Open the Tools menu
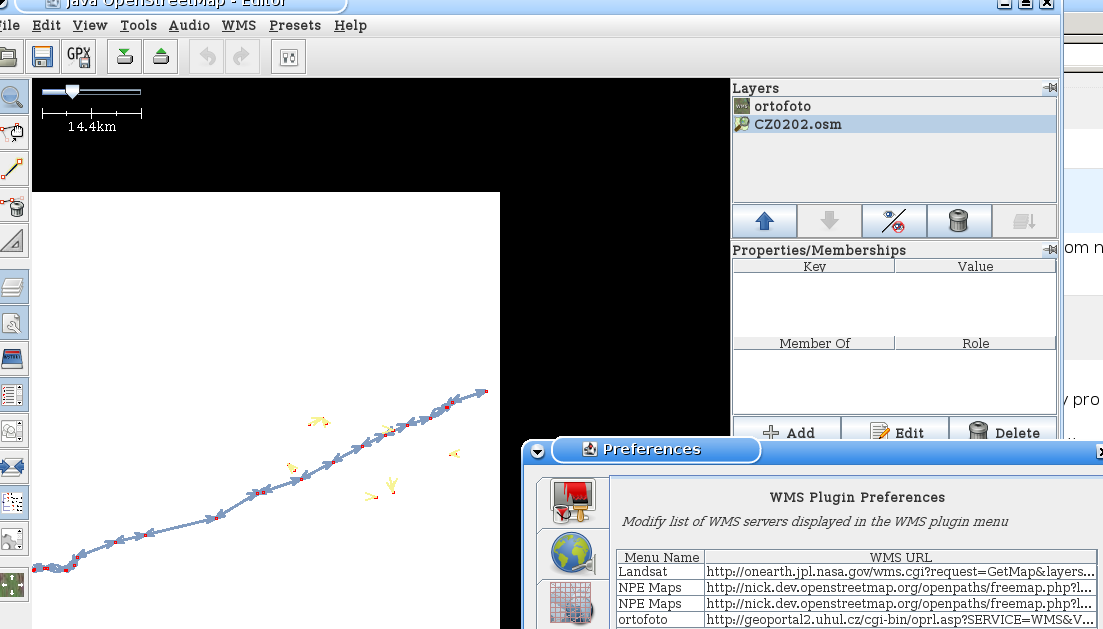This screenshot has height=629, width=1103. tap(139, 25)
